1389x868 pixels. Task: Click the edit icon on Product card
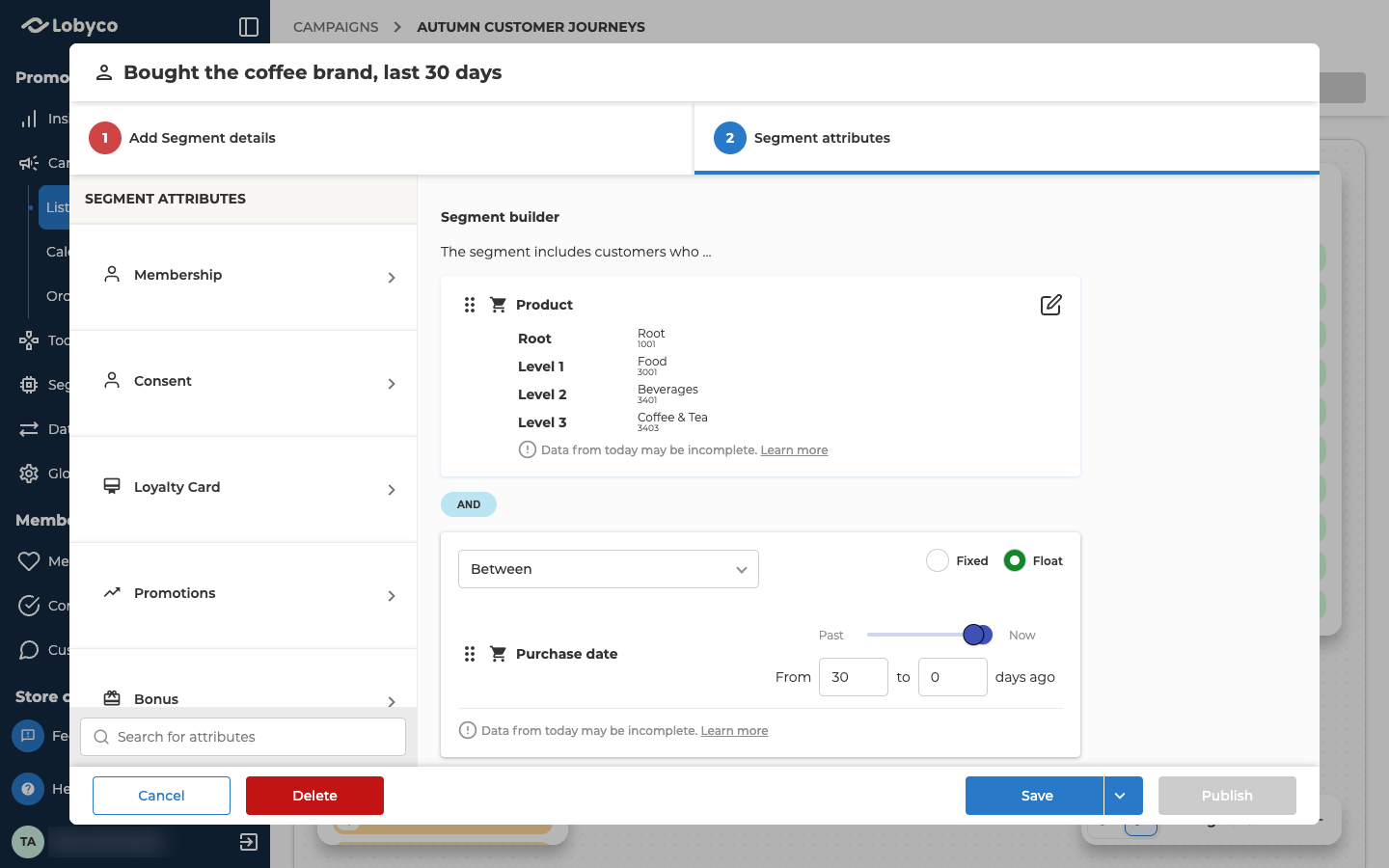point(1051,305)
